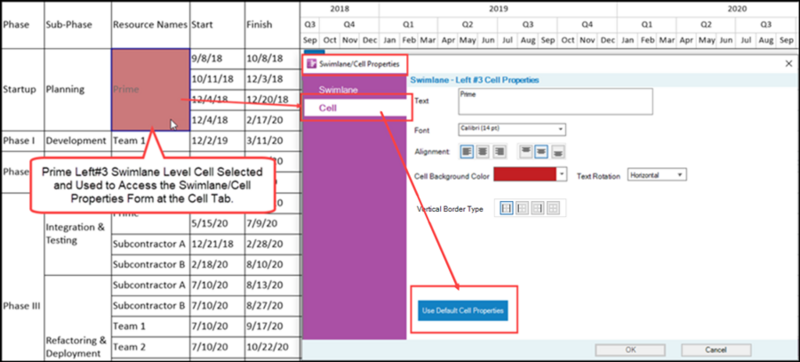The height and width of the screenshot is (362, 800).
Task: Select the Integration & Testing cell
Action: click(x=77, y=234)
